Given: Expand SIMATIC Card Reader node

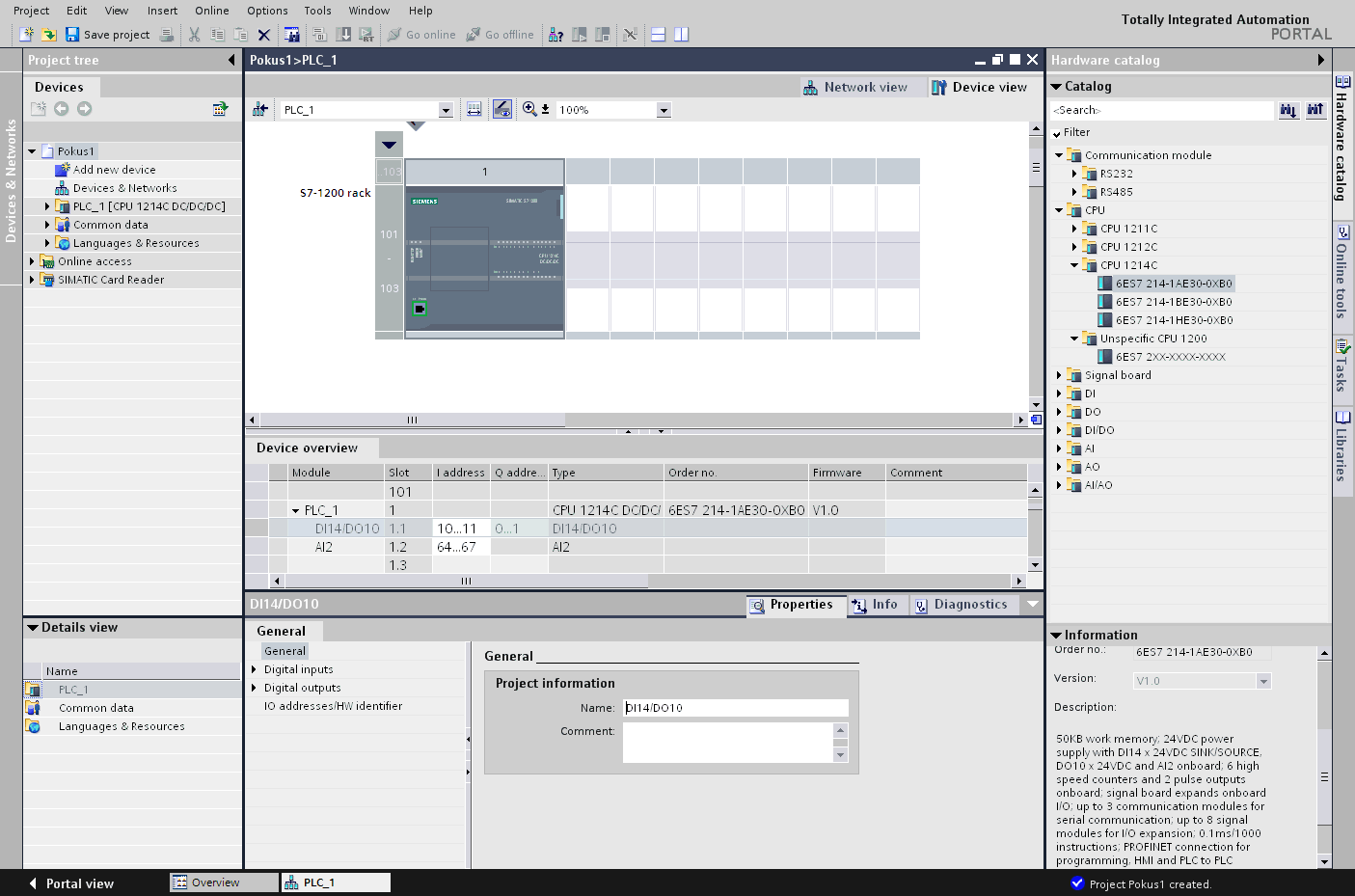Looking at the screenshot, I should coord(32,280).
